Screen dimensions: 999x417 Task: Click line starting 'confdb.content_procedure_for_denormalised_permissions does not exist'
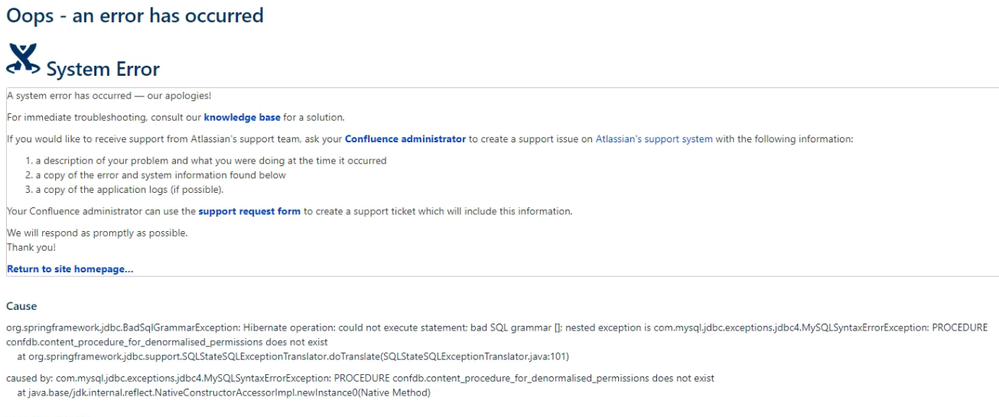point(167,343)
